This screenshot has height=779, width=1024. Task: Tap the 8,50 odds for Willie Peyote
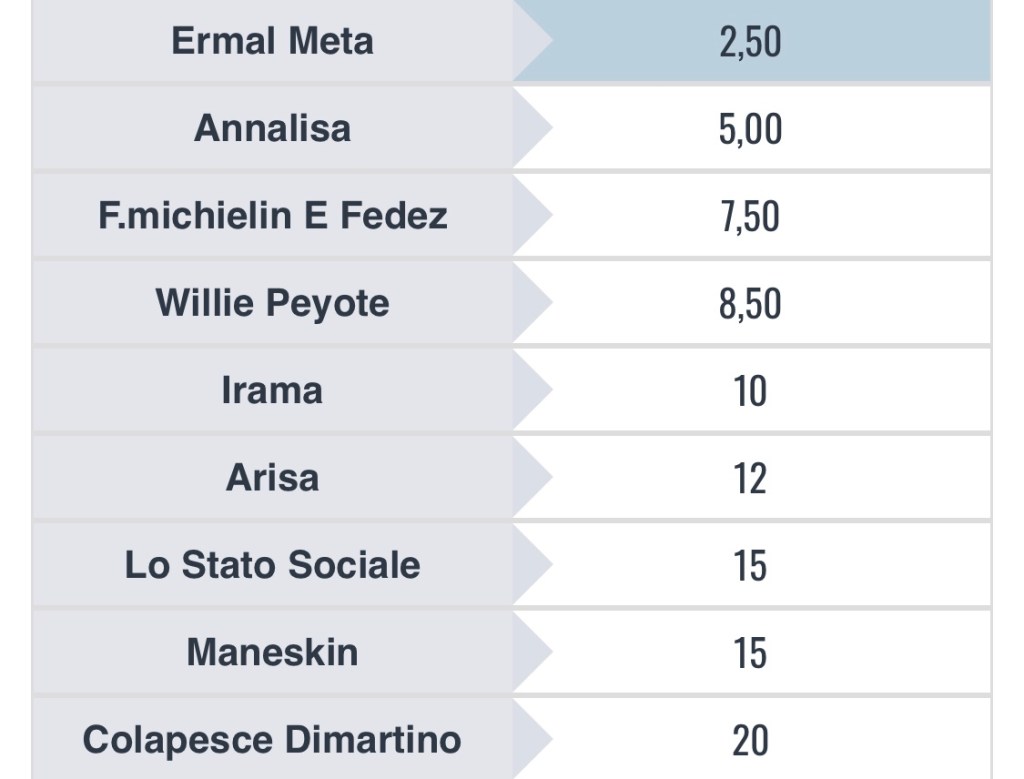pyautogui.click(x=750, y=303)
